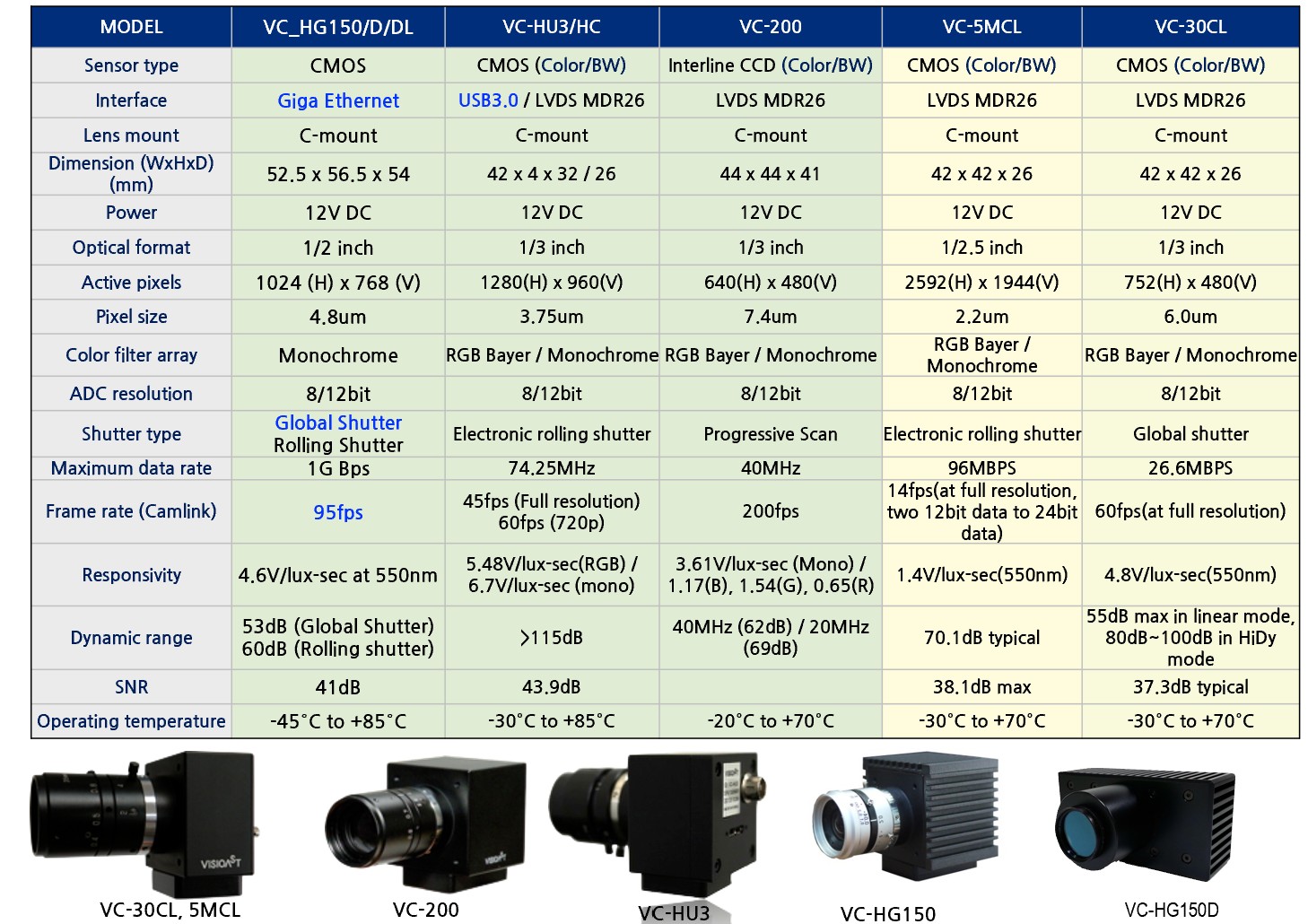Image resolution: width=1308 pixels, height=924 pixels.
Task: Select the VC-30CL column header
Action: [1190, 27]
